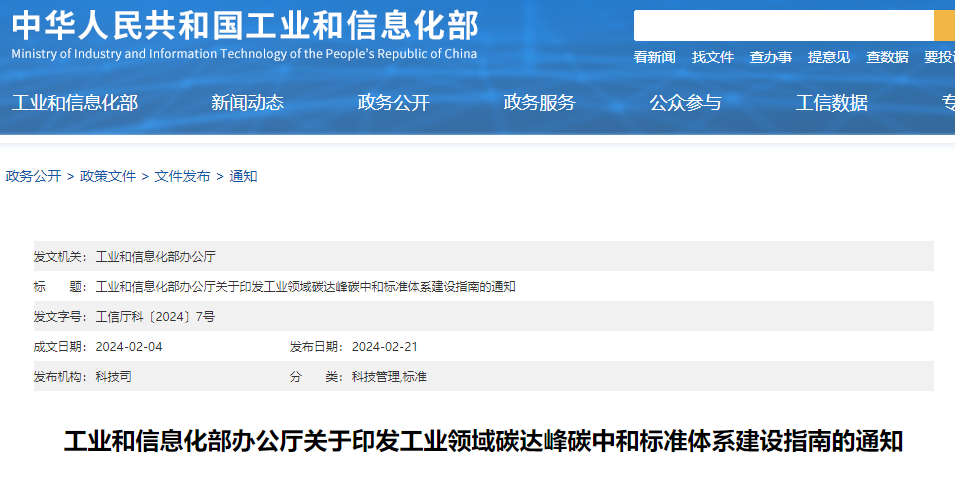This screenshot has height=478, width=955.
Task: Open the 找文件 quick link
Action: tap(713, 58)
